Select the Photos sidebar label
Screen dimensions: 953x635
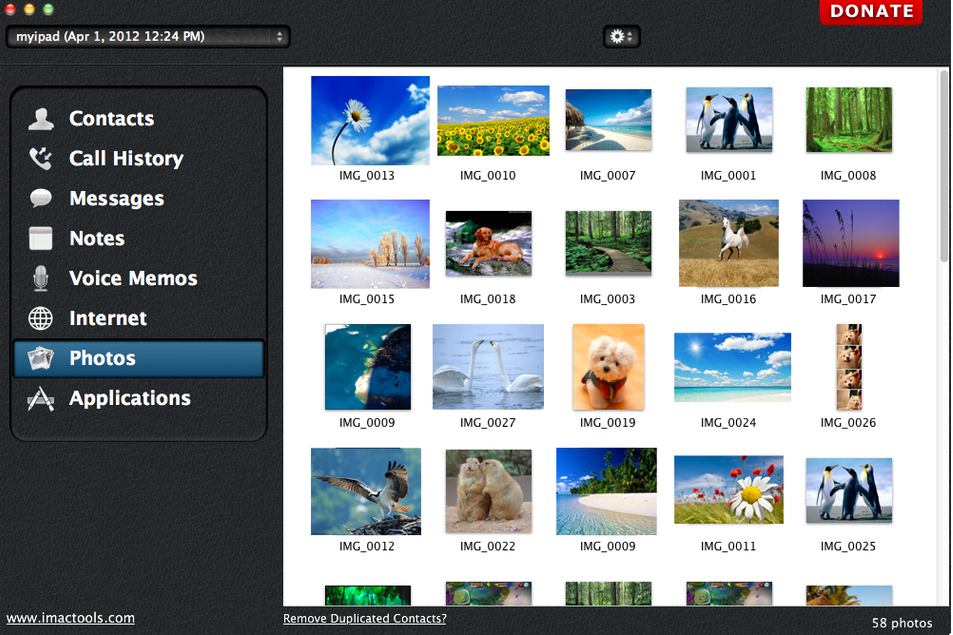[x=102, y=358]
